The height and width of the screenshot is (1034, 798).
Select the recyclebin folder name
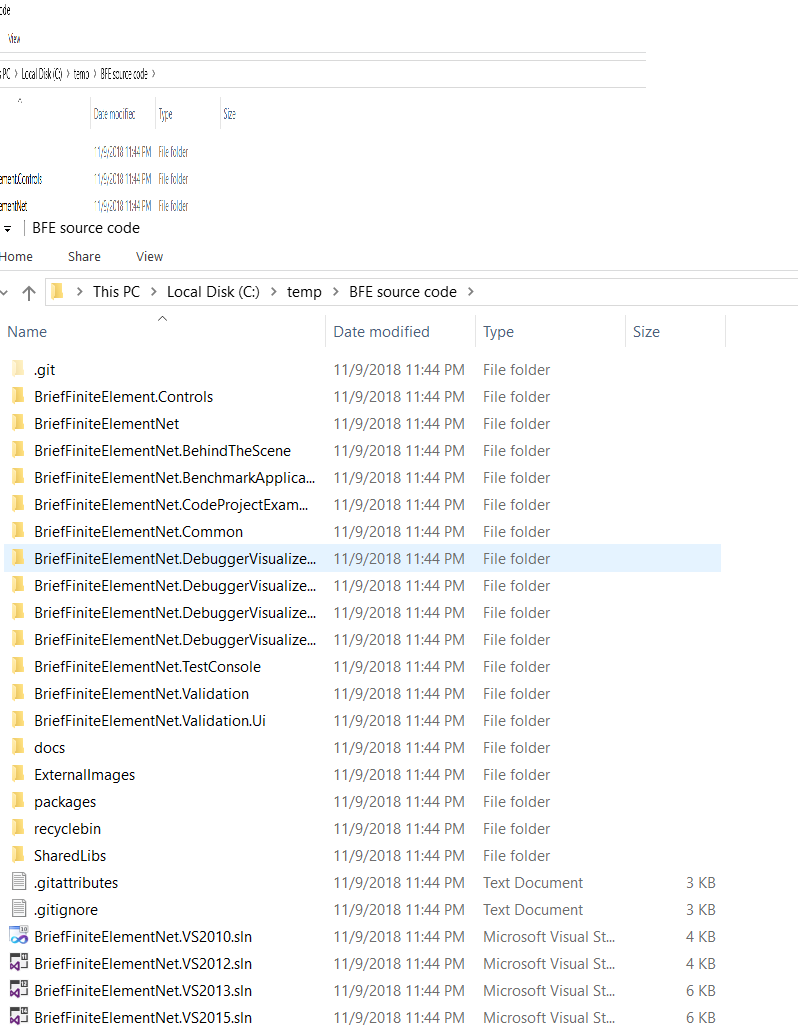pos(67,828)
